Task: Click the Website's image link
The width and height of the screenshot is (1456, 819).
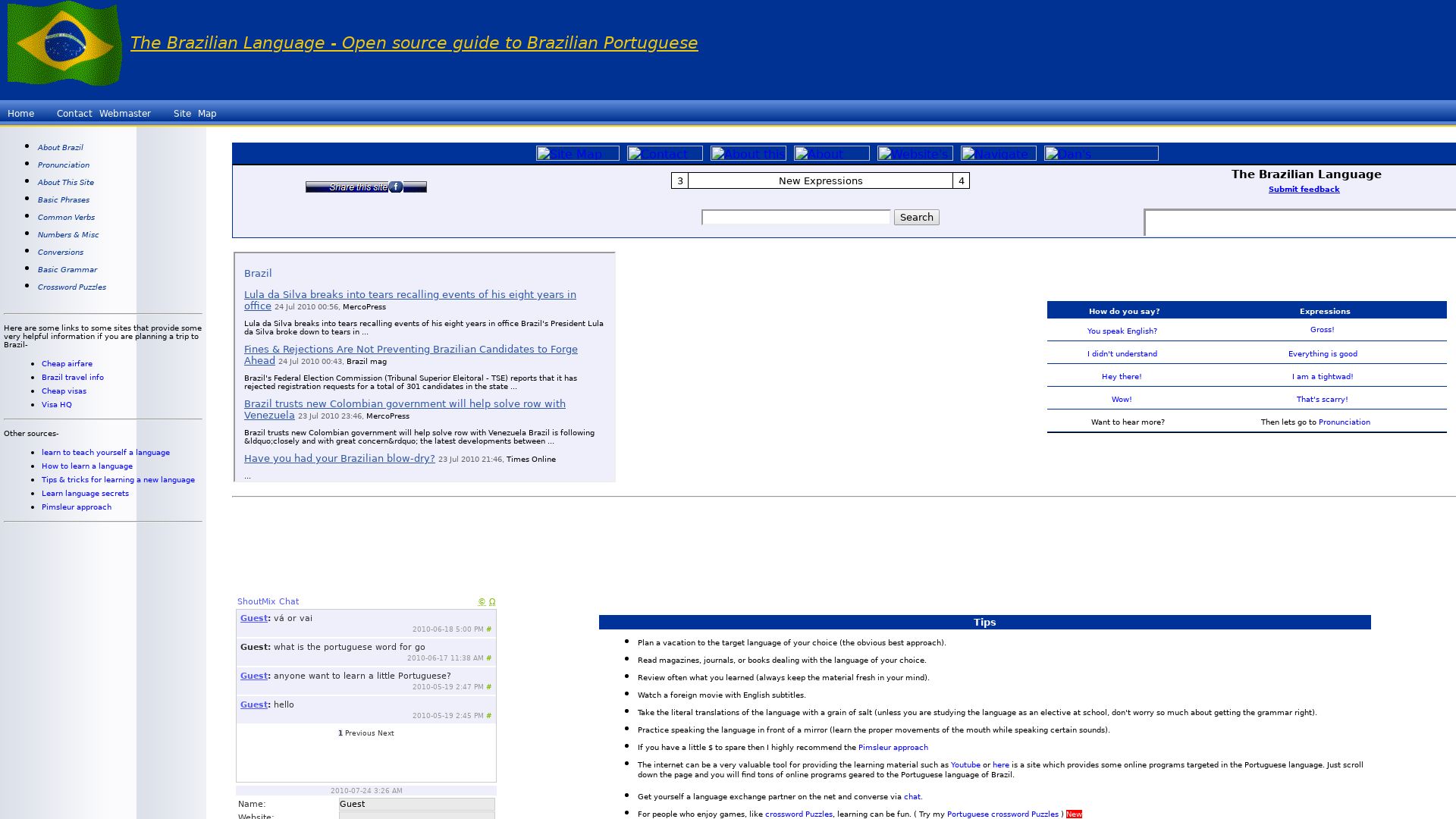Action: pyautogui.click(x=915, y=154)
